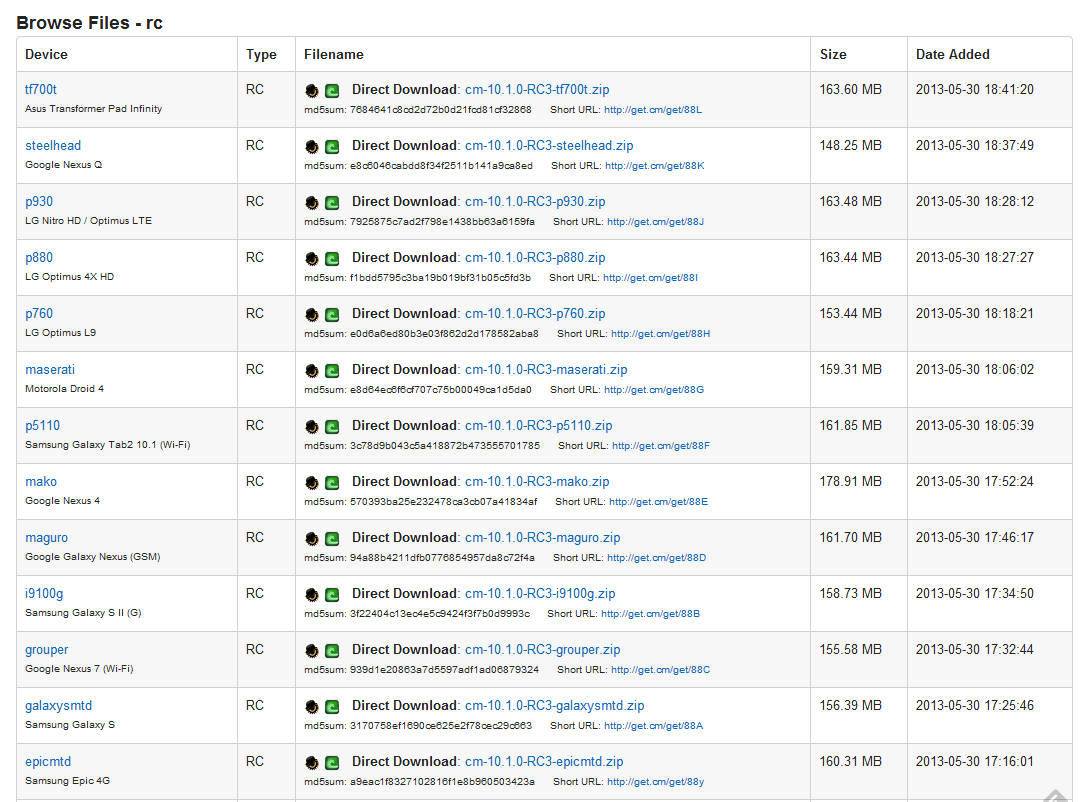This screenshot has width=1088, height=802.
Task: Open the p5110 device link
Action: click(42, 425)
